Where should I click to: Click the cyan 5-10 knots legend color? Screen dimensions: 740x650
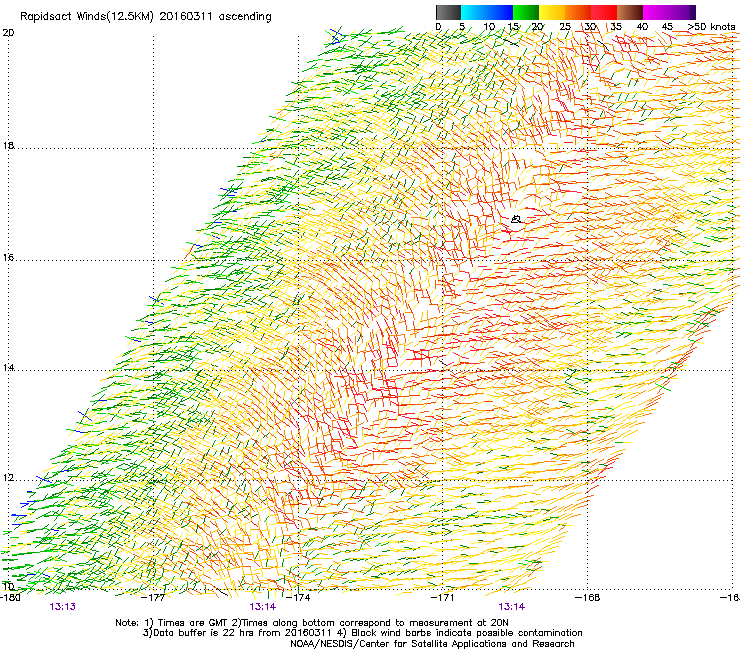point(474,12)
